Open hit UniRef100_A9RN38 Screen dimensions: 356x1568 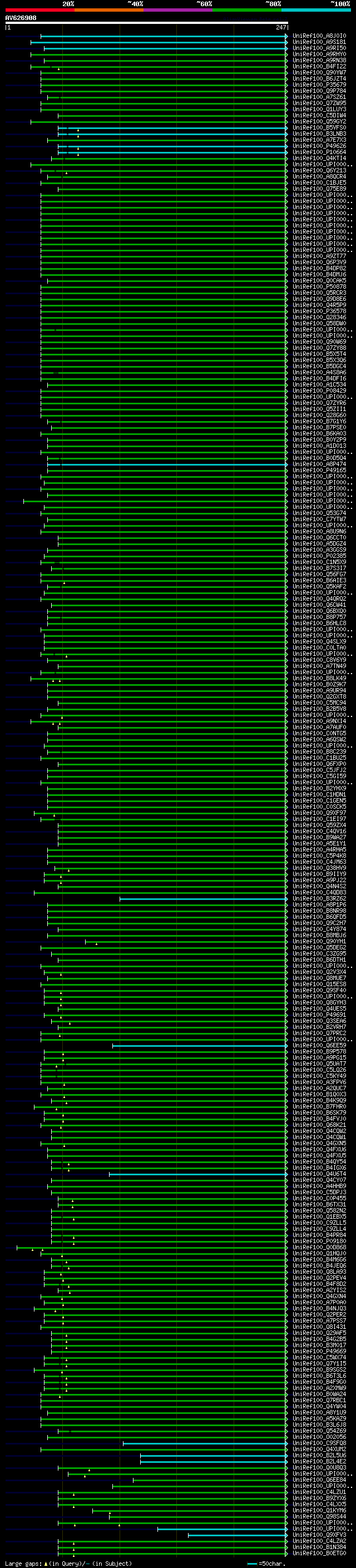coord(319,60)
